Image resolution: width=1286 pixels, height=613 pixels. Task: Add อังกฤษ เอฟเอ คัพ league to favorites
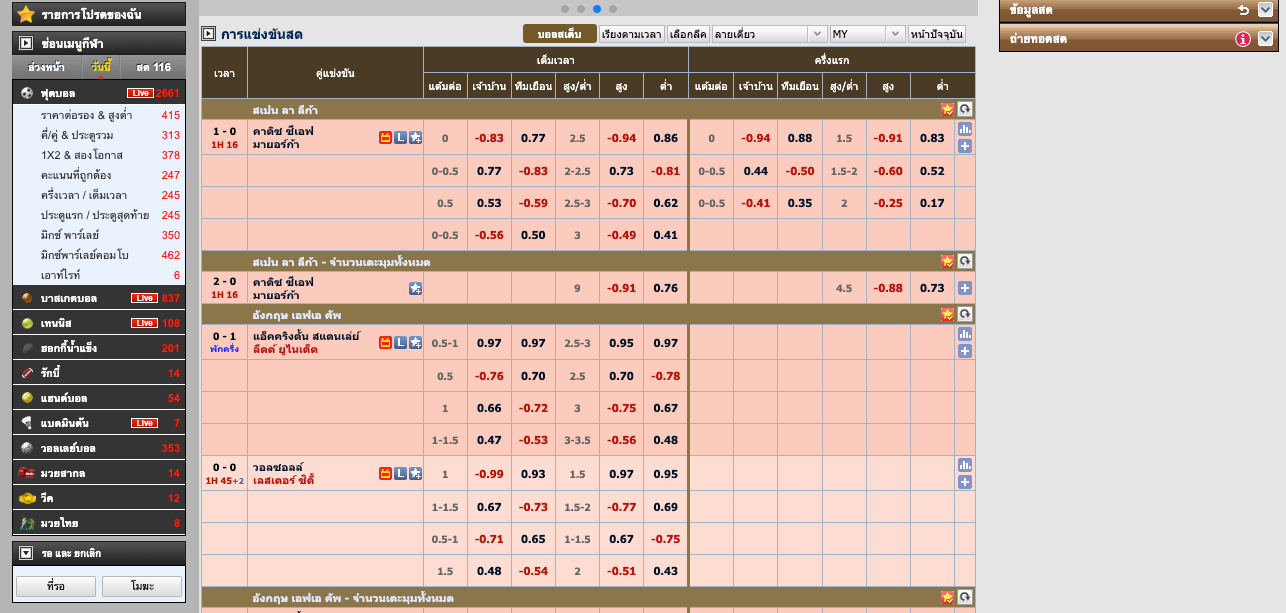pyautogui.click(x=947, y=314)
